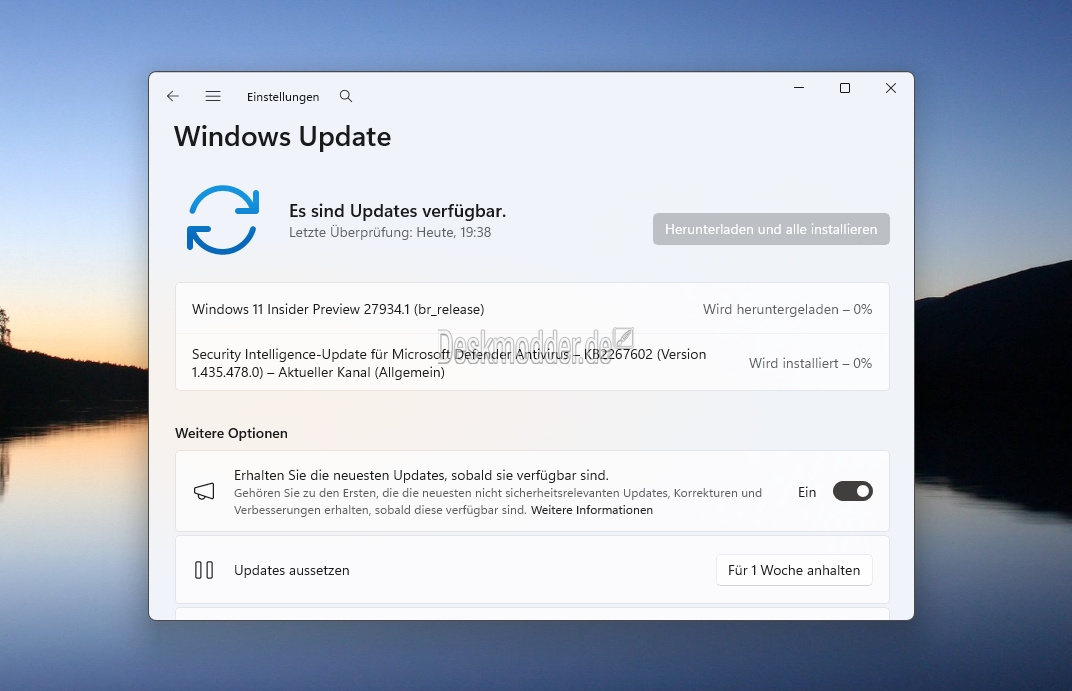Maximize the Einstellungen window
The image size is (1072, 691).
(x=845, y=88)
